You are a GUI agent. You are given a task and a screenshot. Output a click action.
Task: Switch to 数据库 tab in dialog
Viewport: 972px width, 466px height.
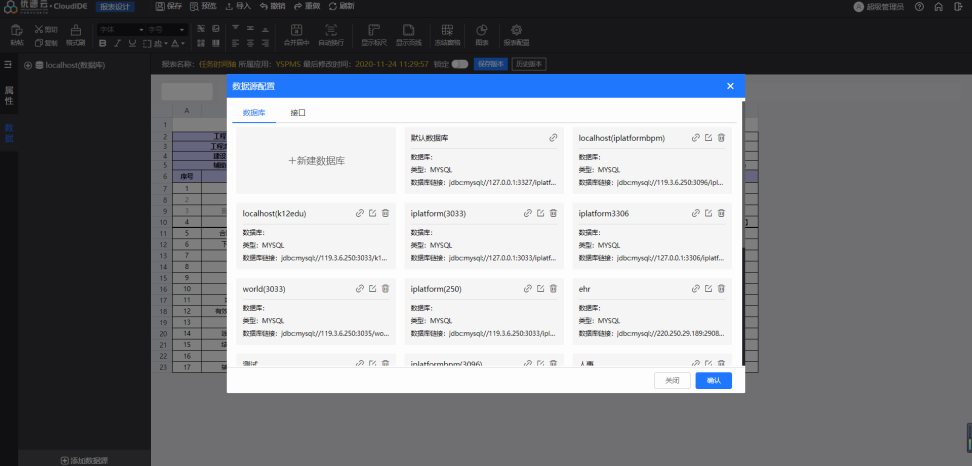coord(254,113)
